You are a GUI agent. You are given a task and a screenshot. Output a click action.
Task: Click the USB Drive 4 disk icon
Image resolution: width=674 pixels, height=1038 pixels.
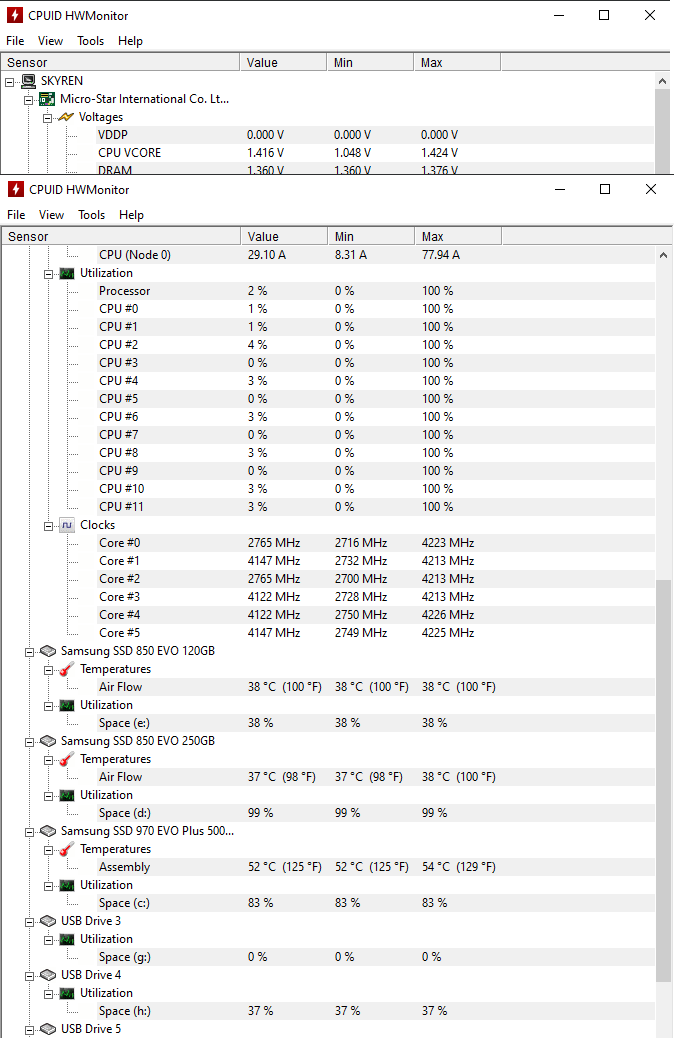pyautogui.click(x=47, y=975)
